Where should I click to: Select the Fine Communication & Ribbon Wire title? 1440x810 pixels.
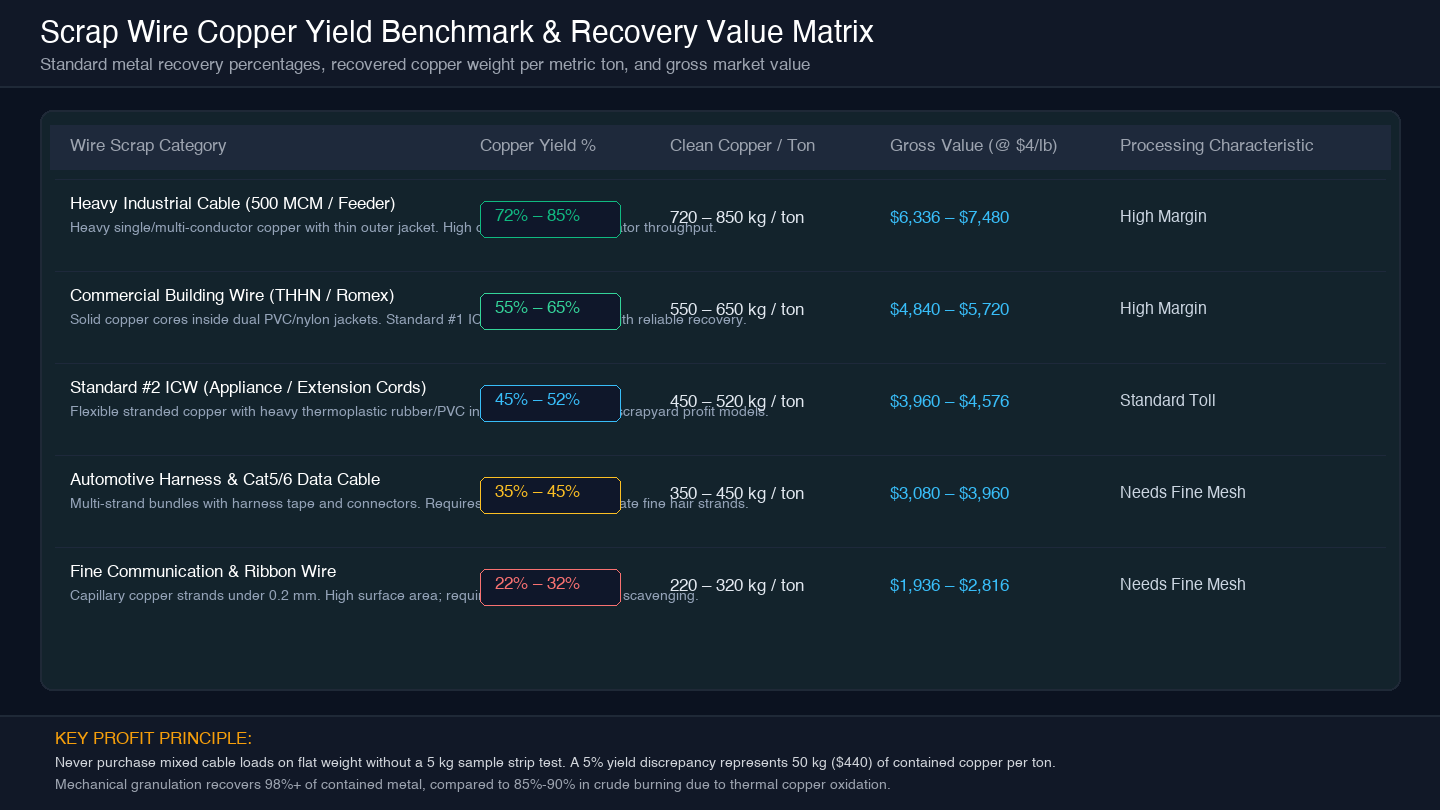(203, 572)
